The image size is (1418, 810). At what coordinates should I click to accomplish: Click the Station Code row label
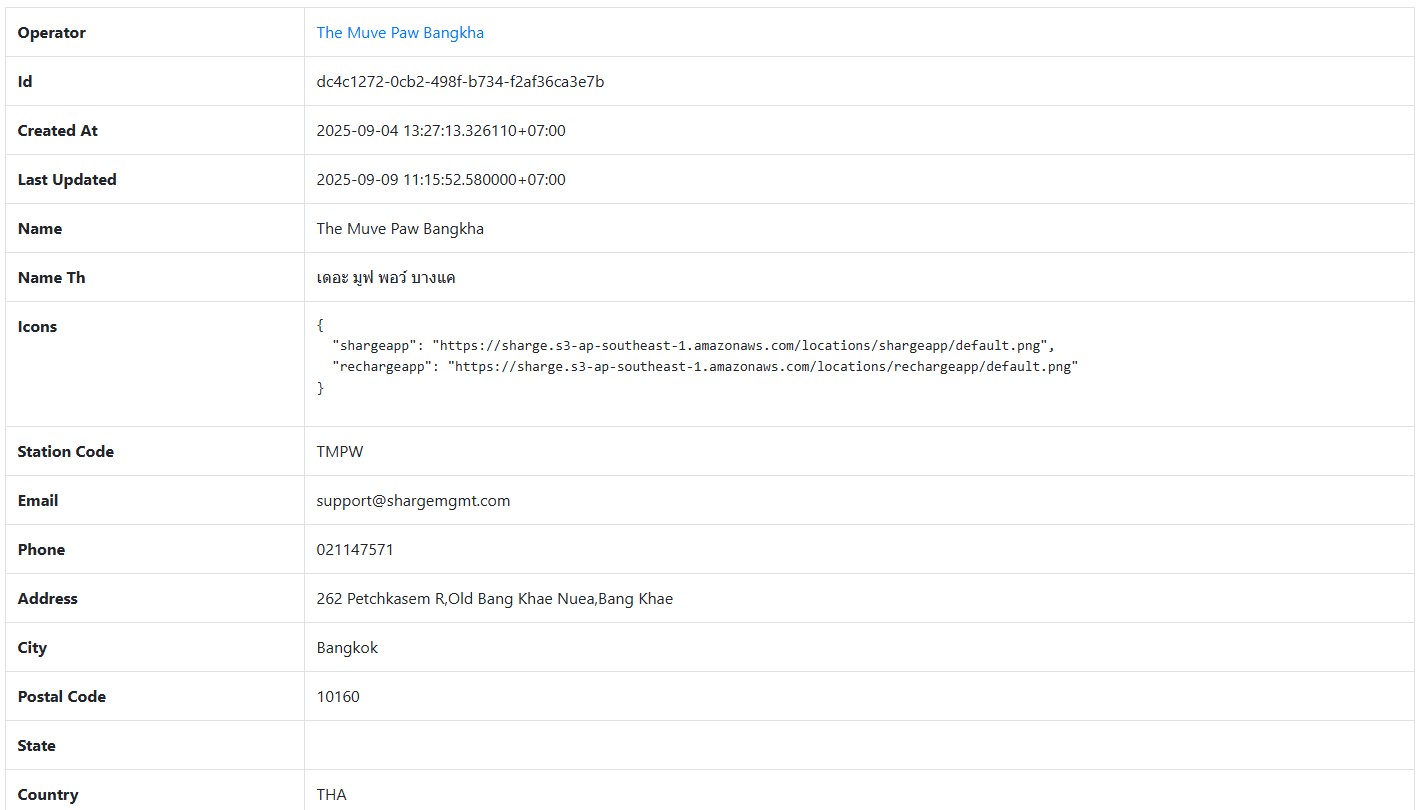click(x=66, y=452)
